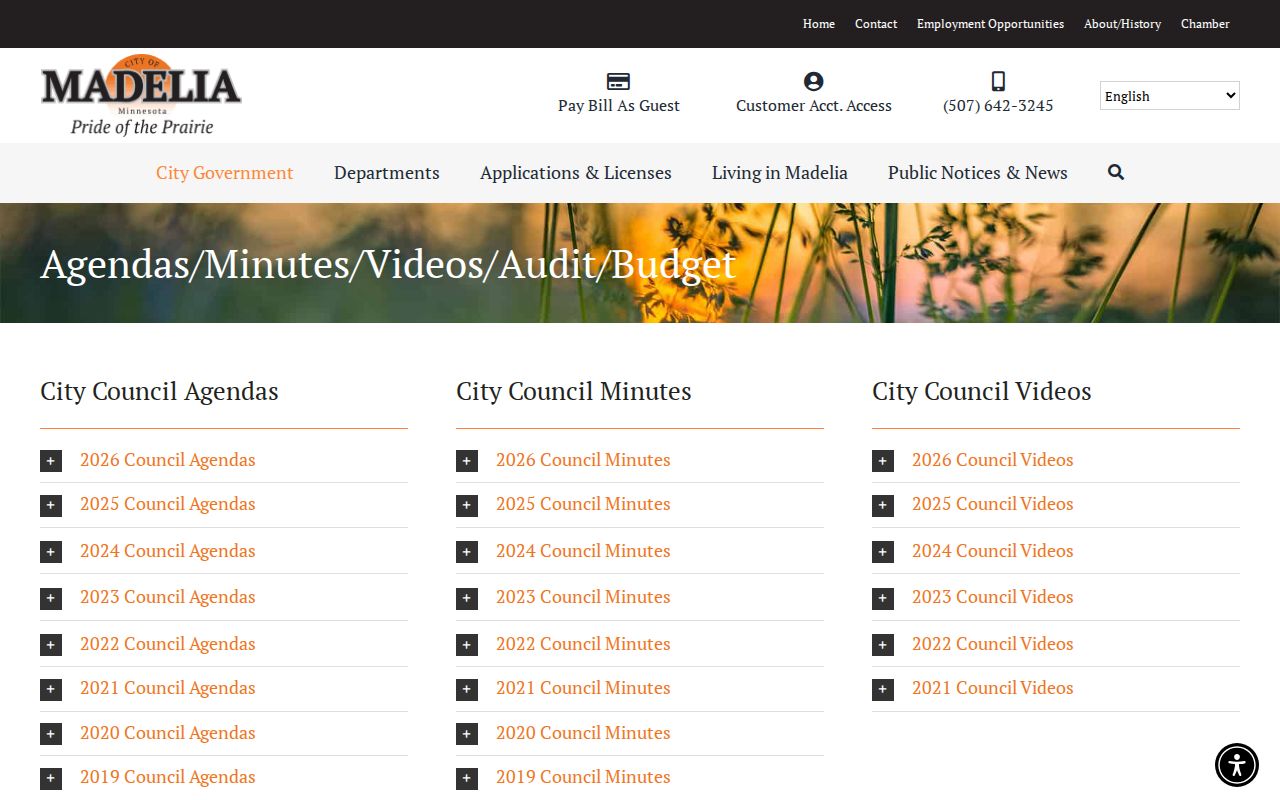Open the accessibility options button
The image size is (1280, 800).
pos(1237,765)
